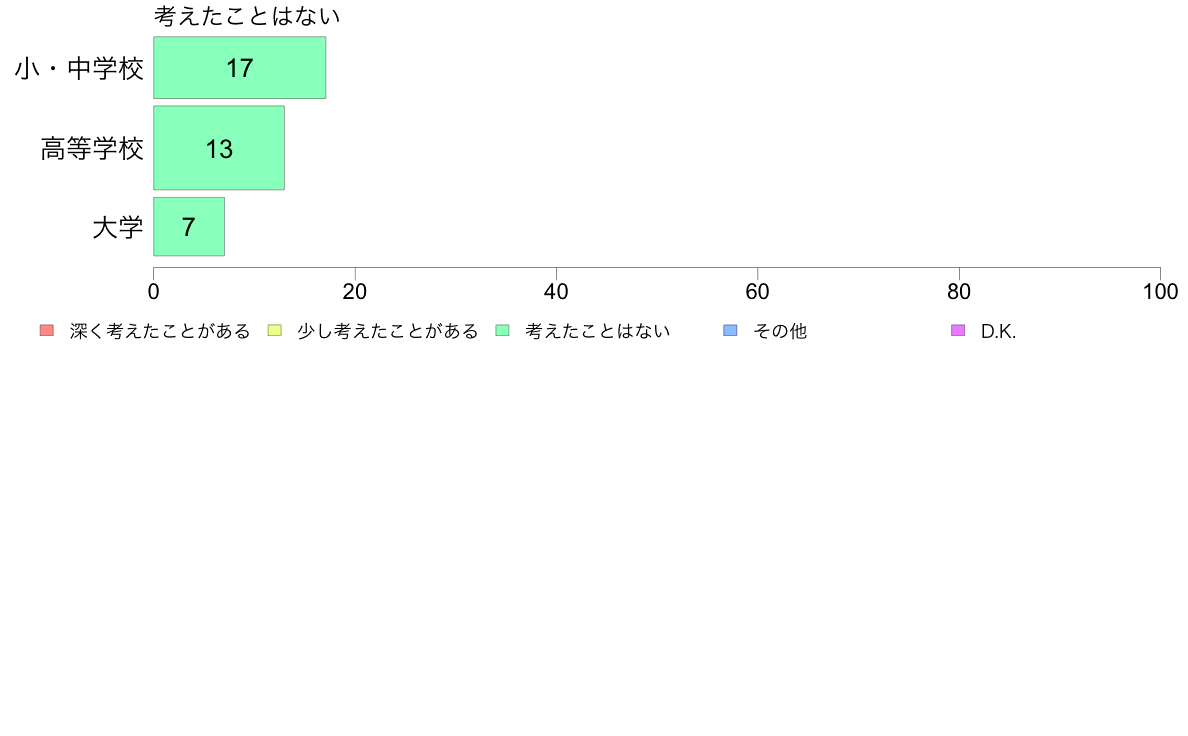Click the yellow 少し考えたことがある legend swatch

tap(275, 330)
